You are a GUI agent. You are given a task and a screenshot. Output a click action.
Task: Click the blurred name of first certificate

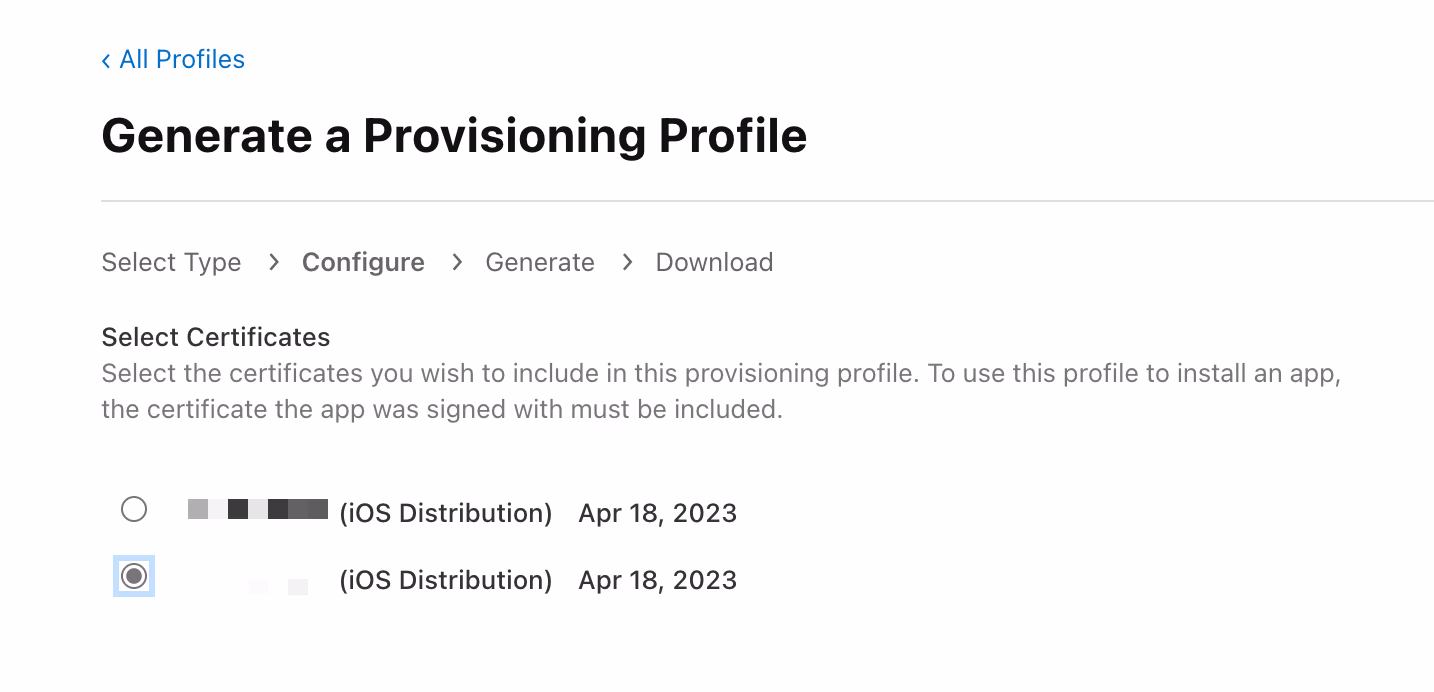coord(258,509)
